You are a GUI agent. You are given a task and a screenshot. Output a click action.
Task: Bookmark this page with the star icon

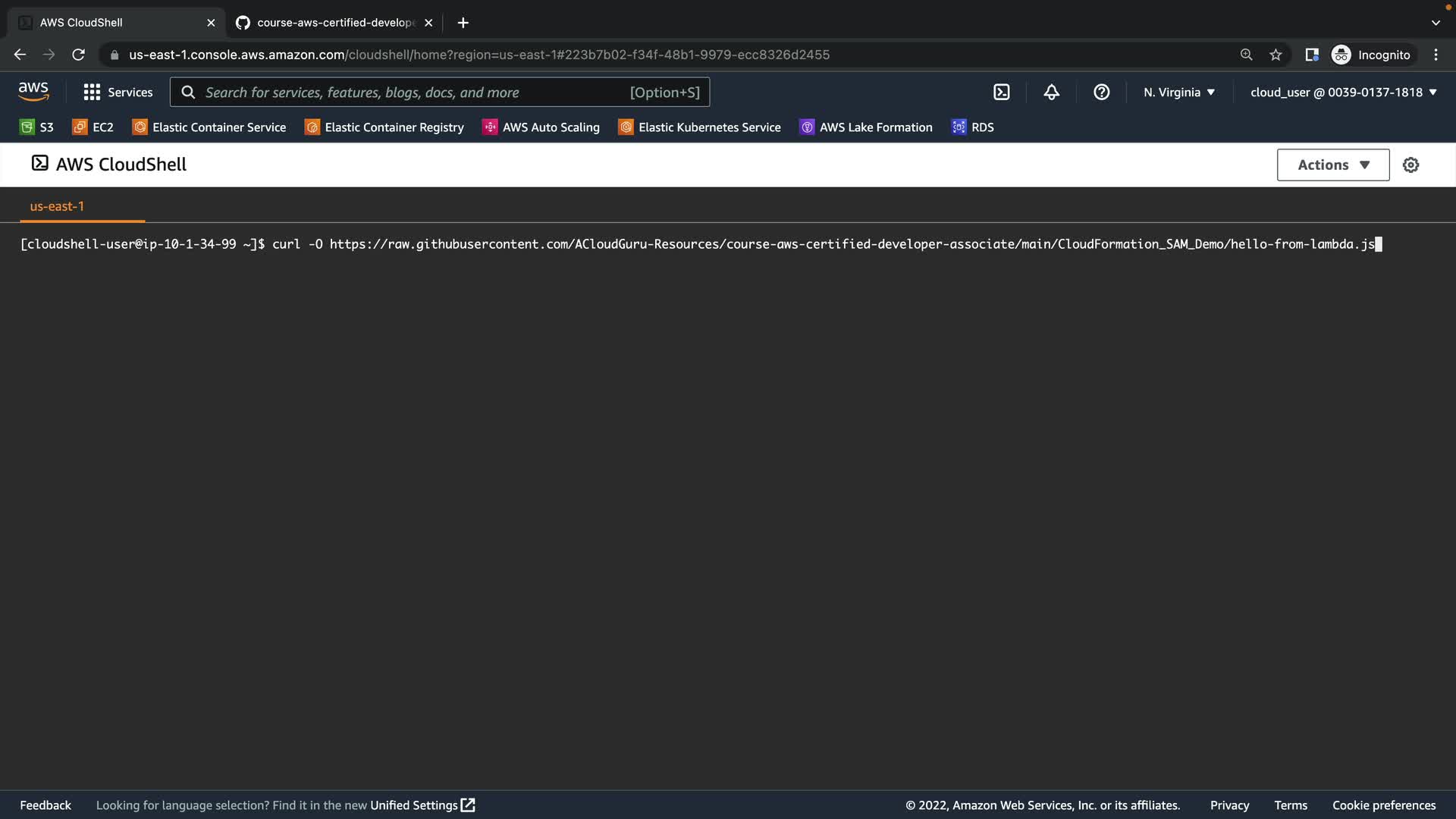coord(1276,55)
